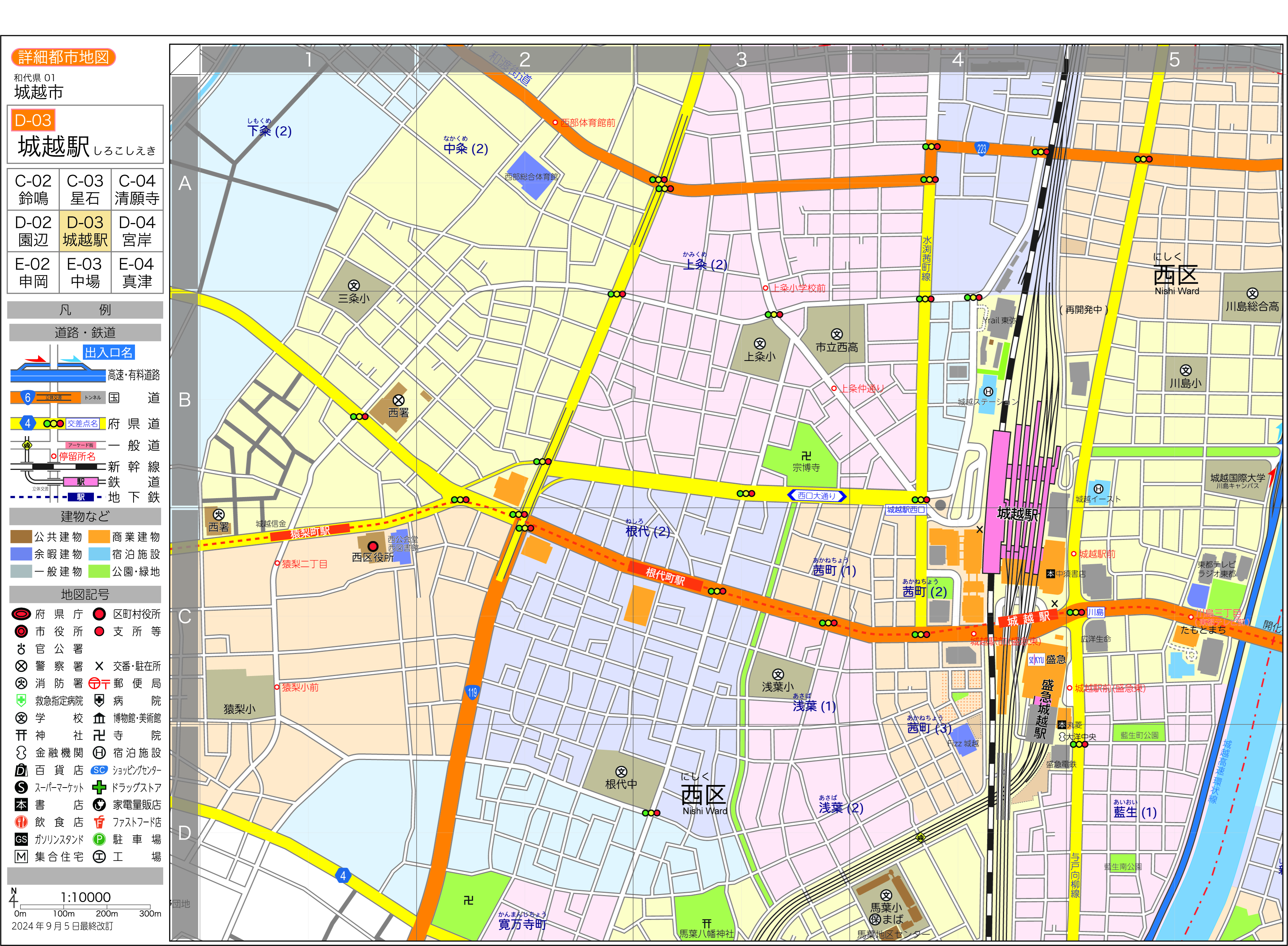Select grid column header 3

pos(741,59)
